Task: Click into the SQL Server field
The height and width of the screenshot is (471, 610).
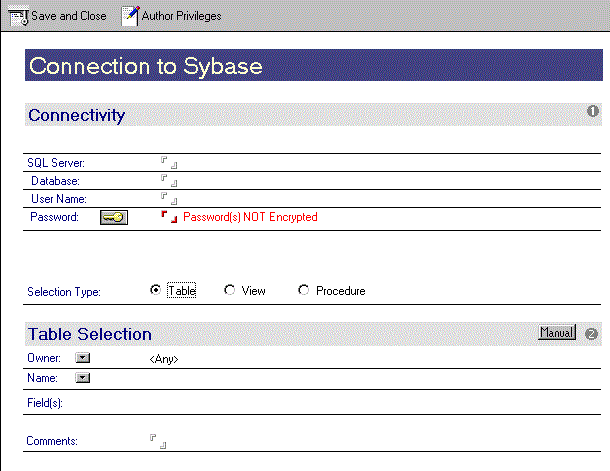Action: (169, 163)
